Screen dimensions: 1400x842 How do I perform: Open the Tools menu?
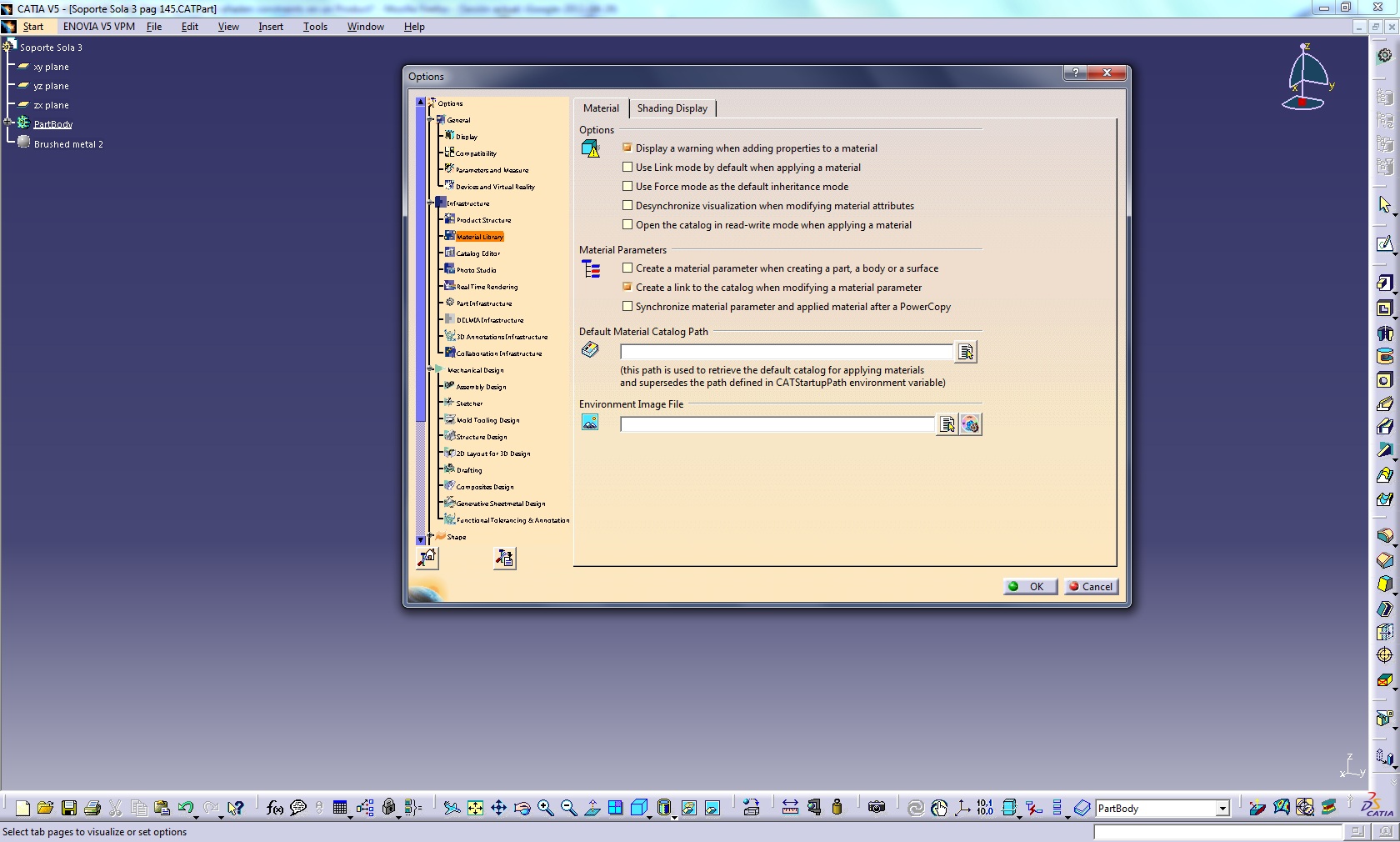(315, 27)
